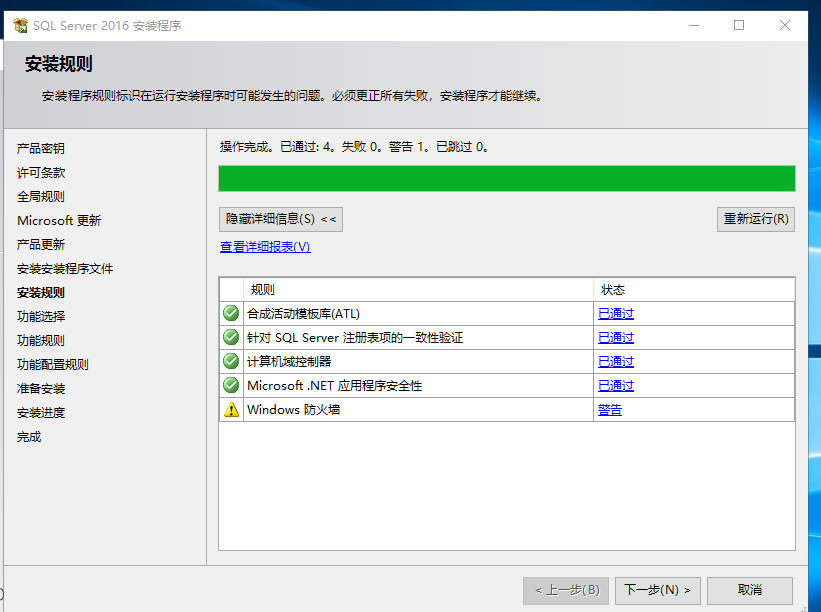This screenshot has height=612, width=821.
Task: Select 功能配置规则 step in sidebar
Action: (x=53, y=365)
